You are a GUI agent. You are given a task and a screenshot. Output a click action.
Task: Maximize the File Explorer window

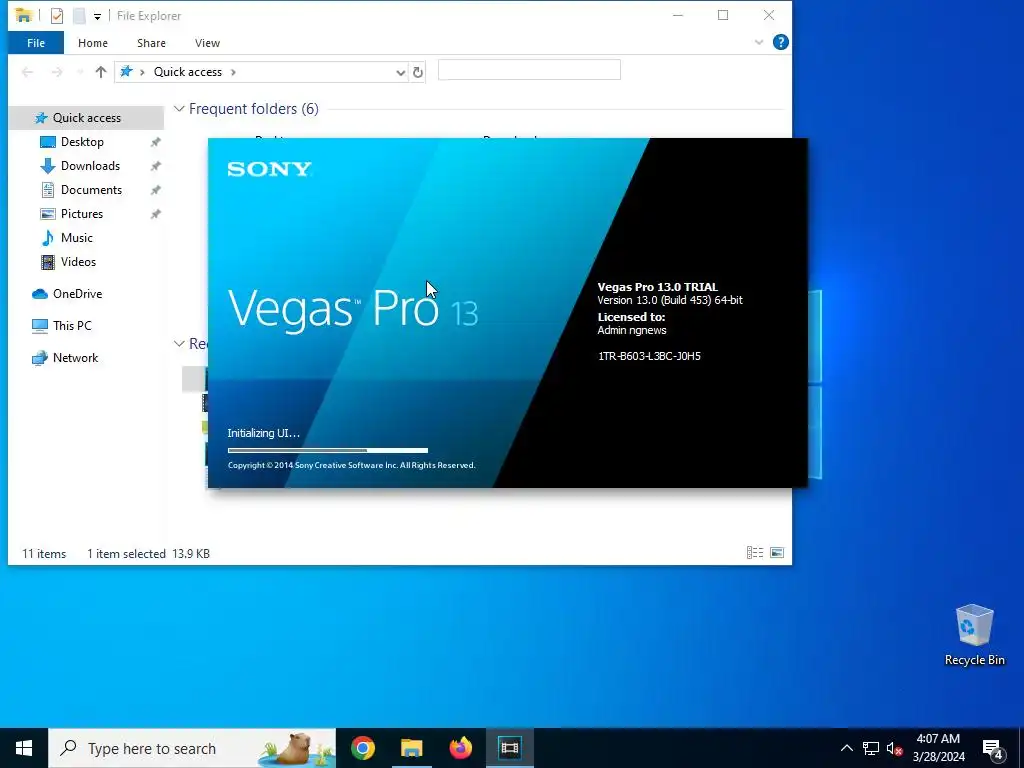[x=723, y=15]
